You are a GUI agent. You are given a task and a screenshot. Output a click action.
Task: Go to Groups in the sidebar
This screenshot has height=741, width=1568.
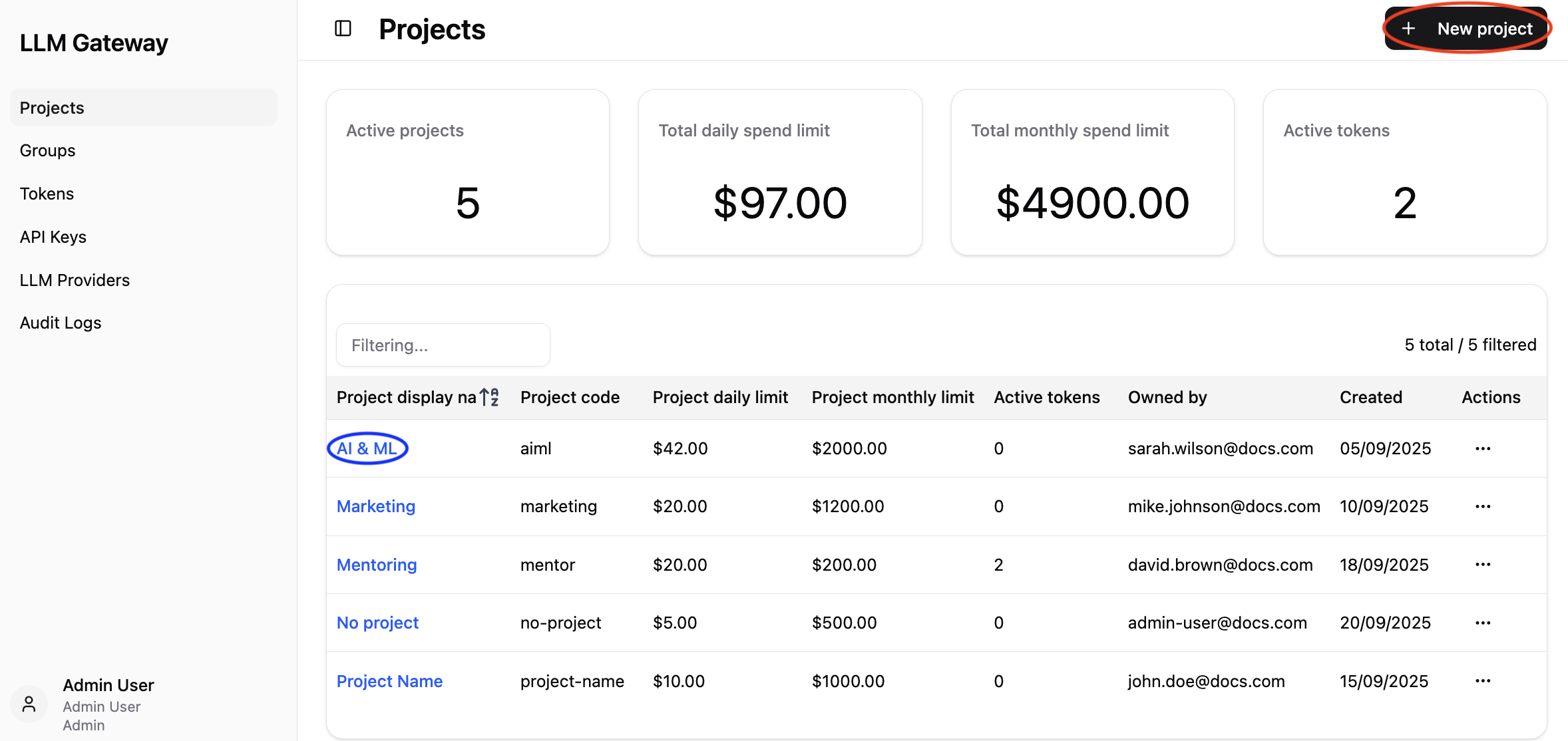pos(47,150)
